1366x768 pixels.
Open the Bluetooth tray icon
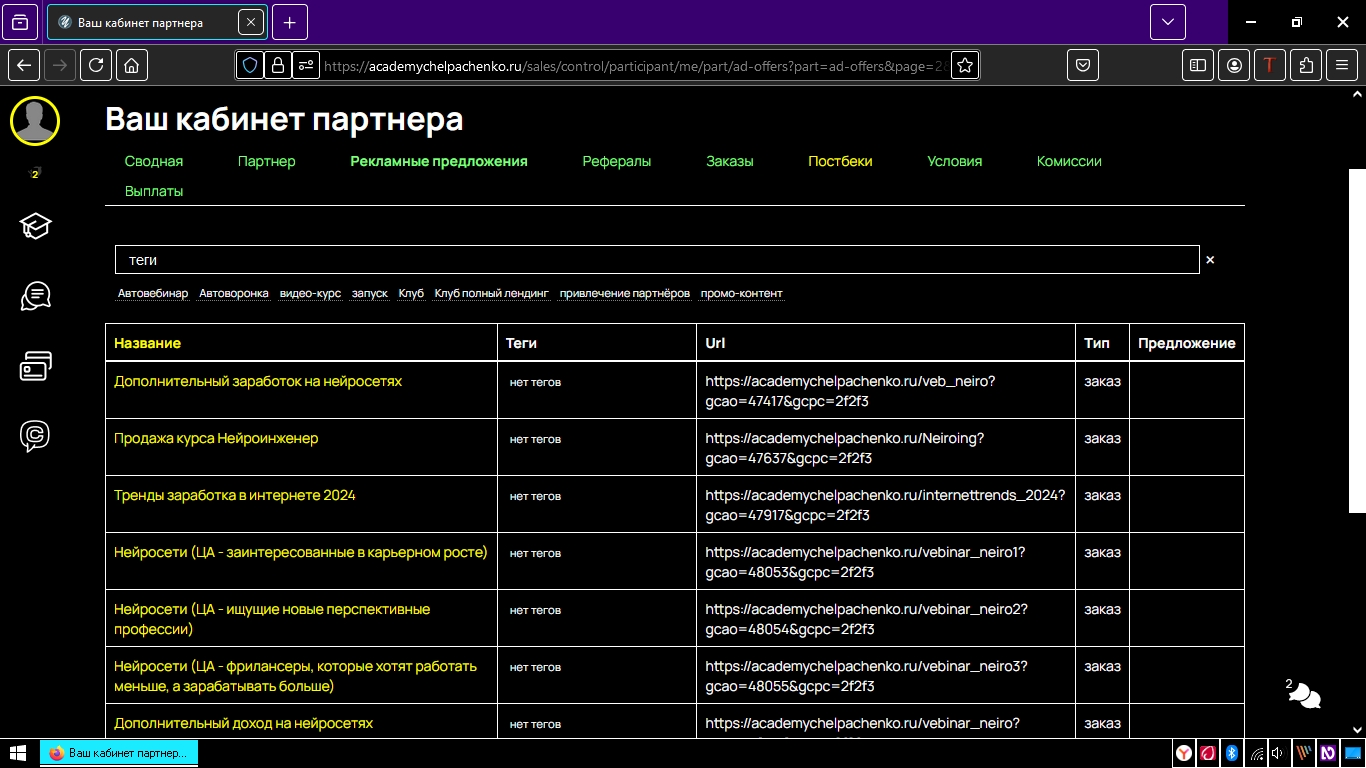click(1233, 753)
